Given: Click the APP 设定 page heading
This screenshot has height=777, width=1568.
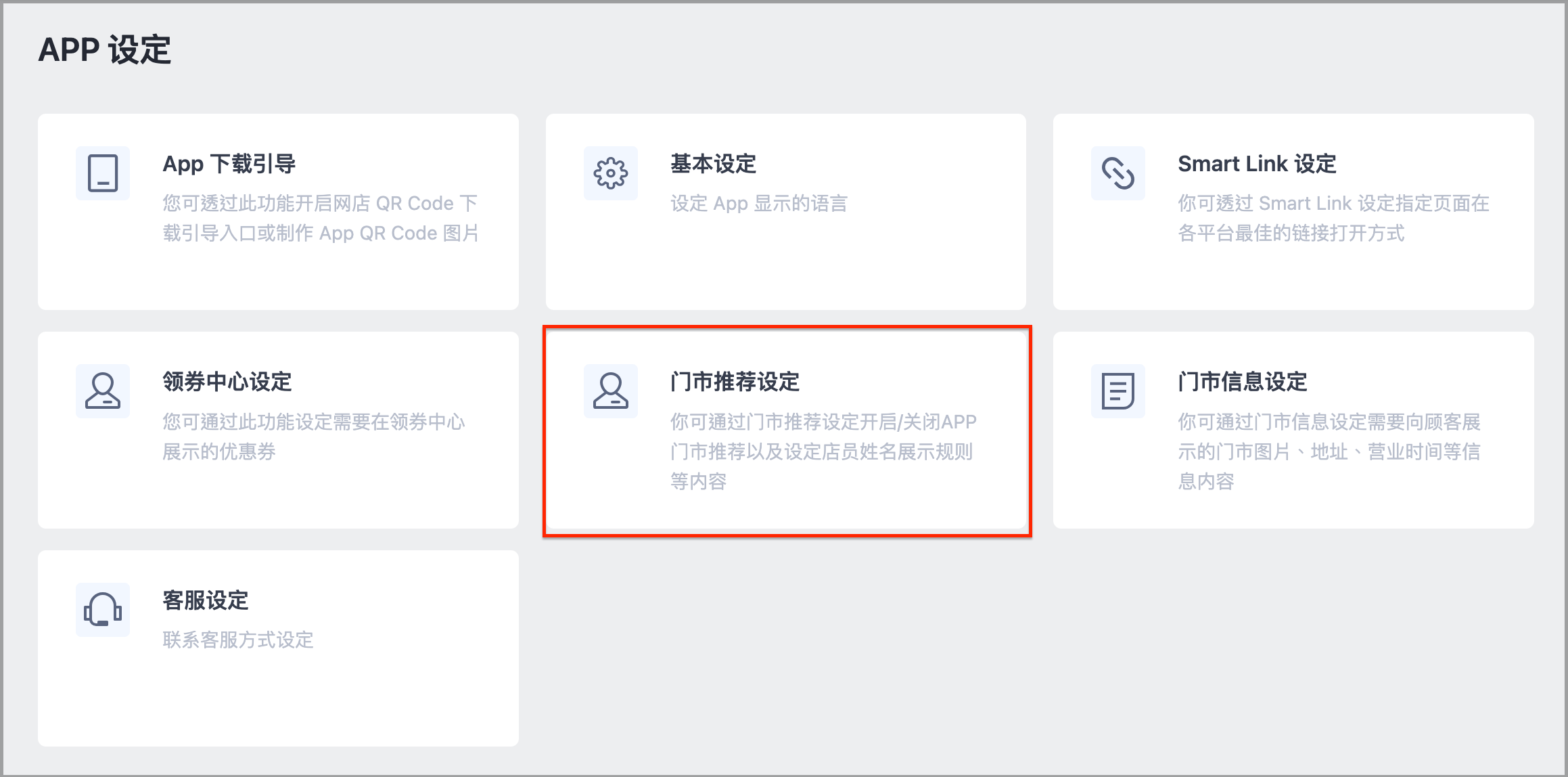Looking at the screenshot, I should point(105,49).
